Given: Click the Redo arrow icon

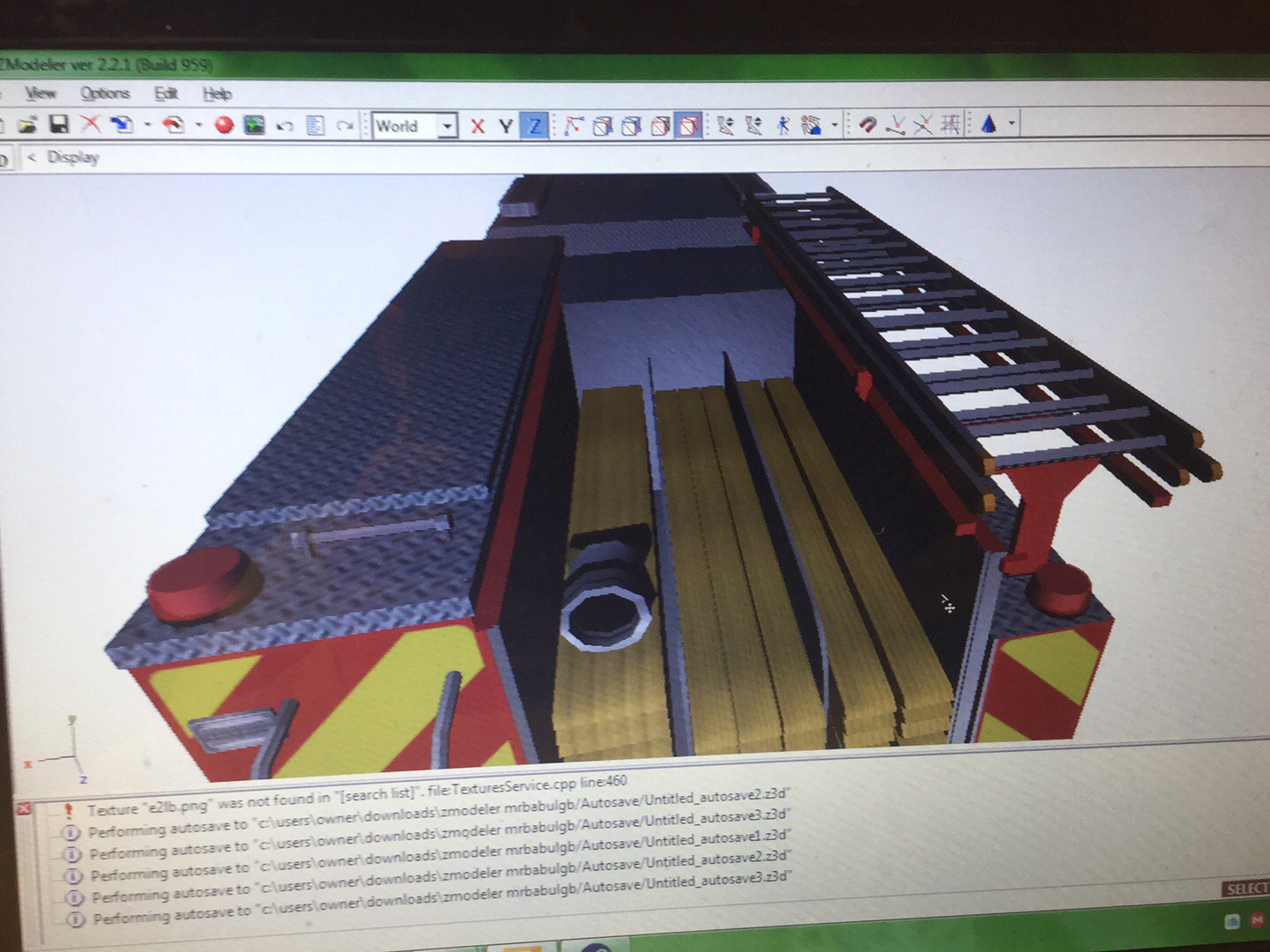Looking at the screenshot, I should (x=345, y=126).
